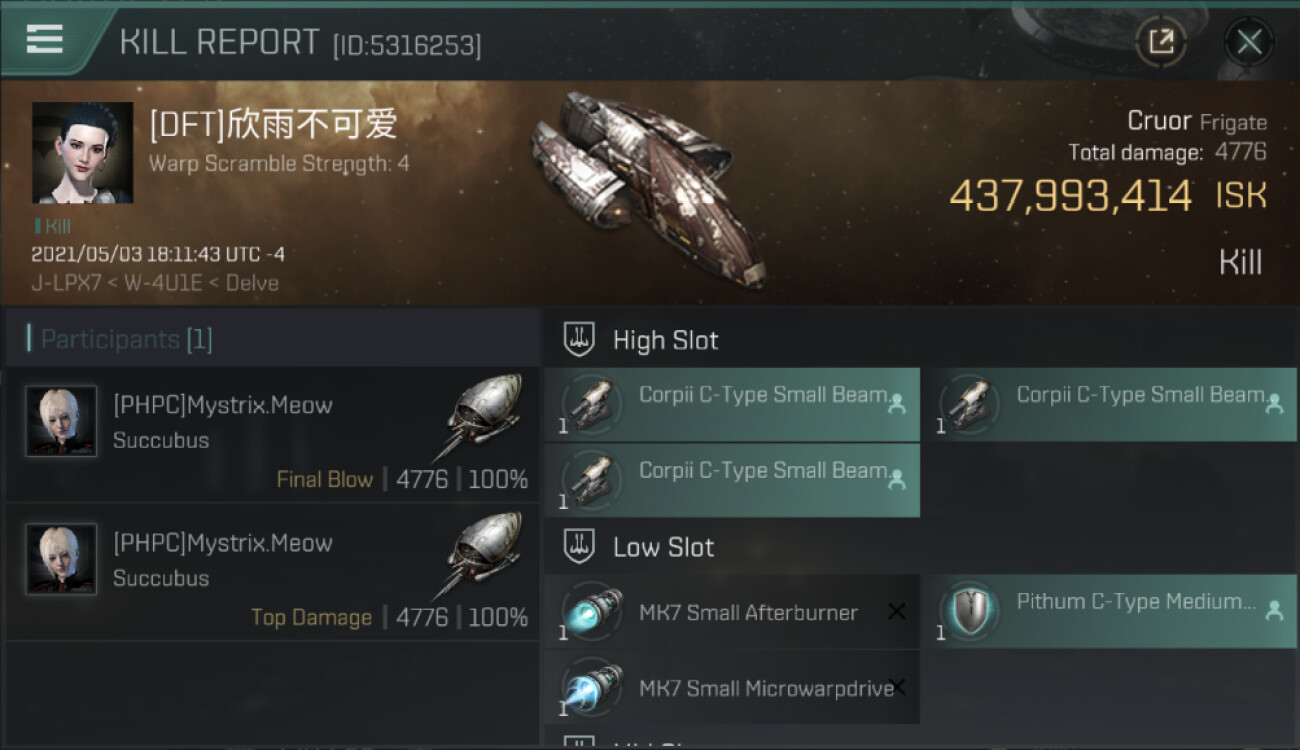
Task: Select the third Corpii C-Type Small Beam module
Action: [x=732, y=480]
